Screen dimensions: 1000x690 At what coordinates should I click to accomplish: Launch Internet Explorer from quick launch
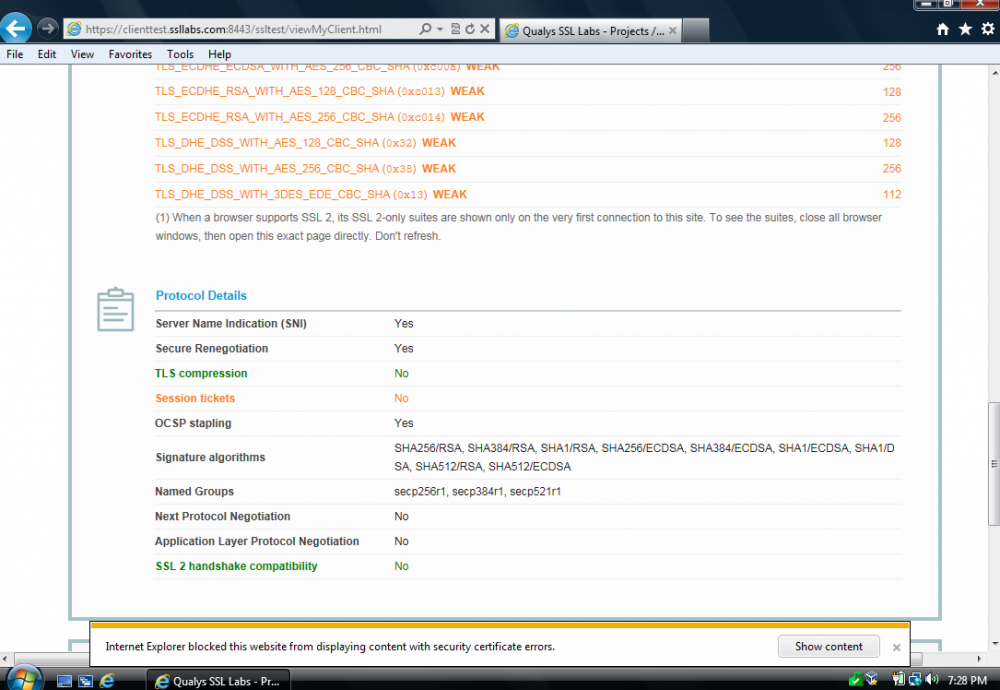(x=107, y=681)
